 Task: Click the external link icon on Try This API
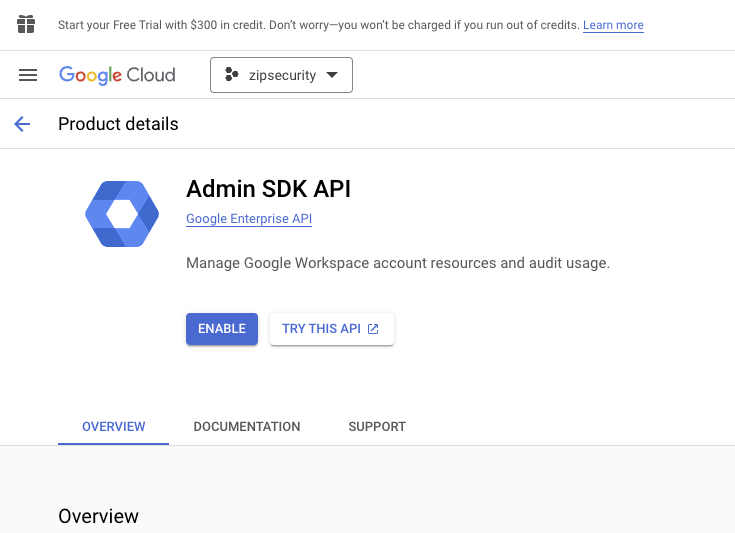(374, 329)
